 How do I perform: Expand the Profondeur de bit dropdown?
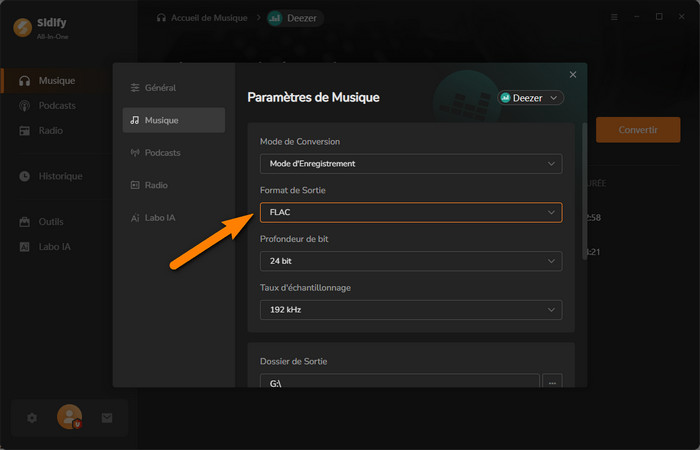pyautogui.click(x=410, y=261)
